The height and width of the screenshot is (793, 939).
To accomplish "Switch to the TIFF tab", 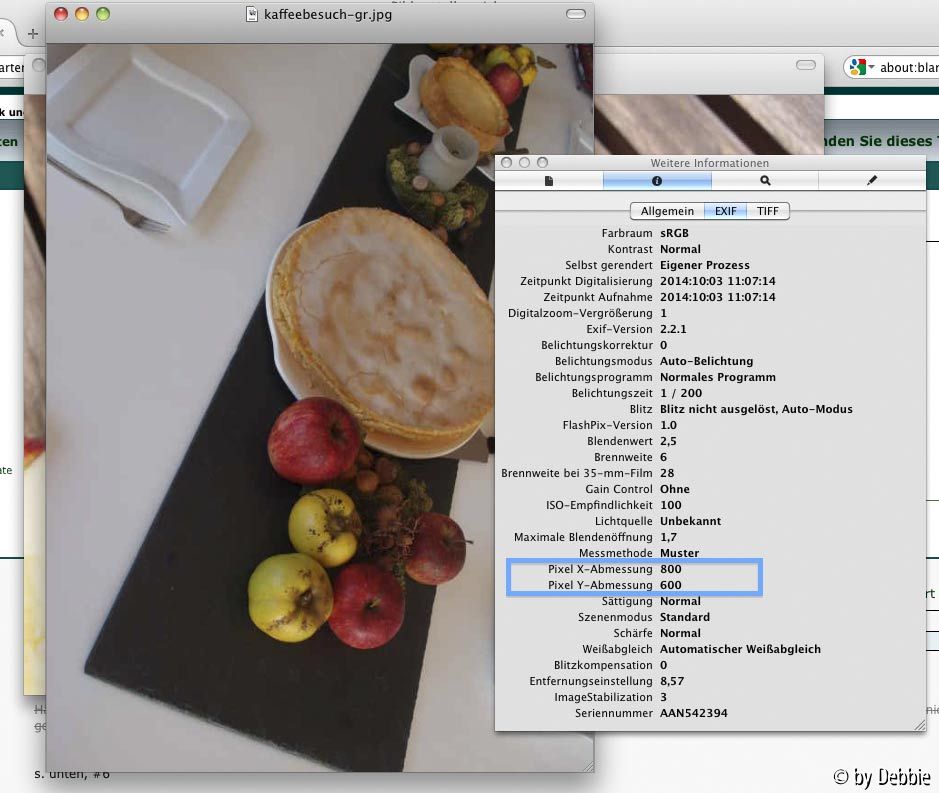I will pos(767,211).
